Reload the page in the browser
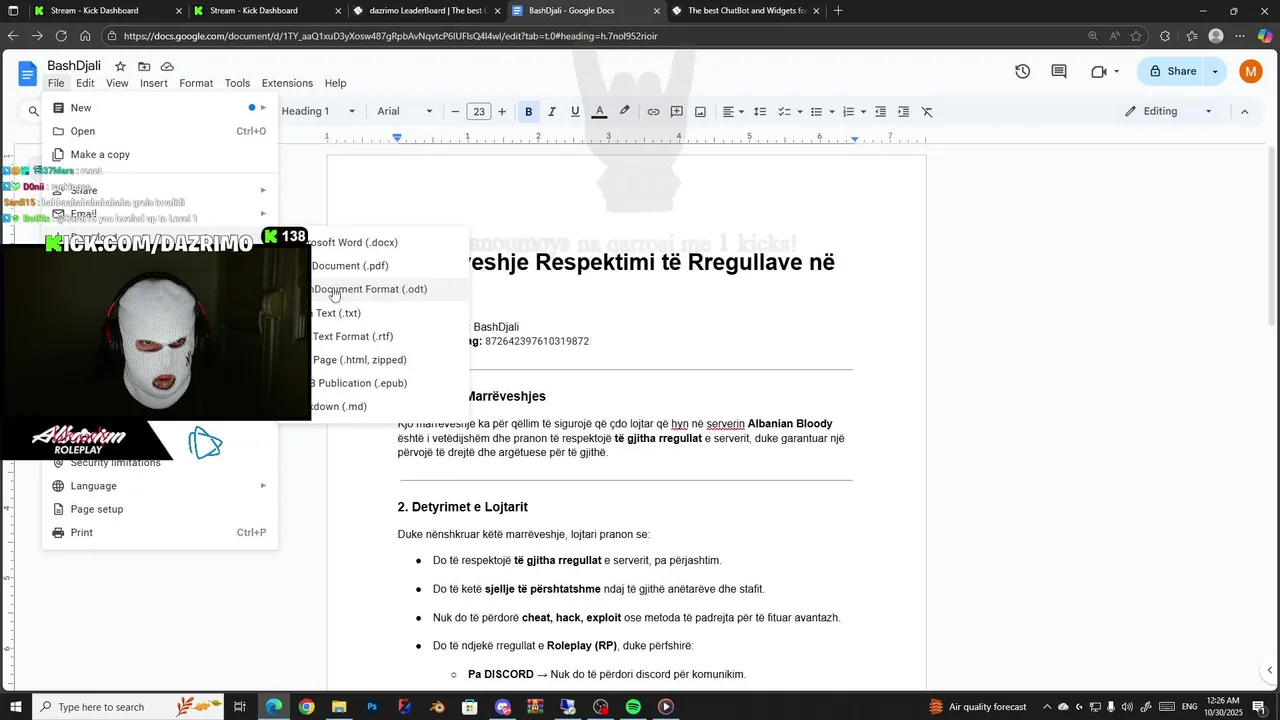This screenshot has height=720, width=1280. coord(61,36)
